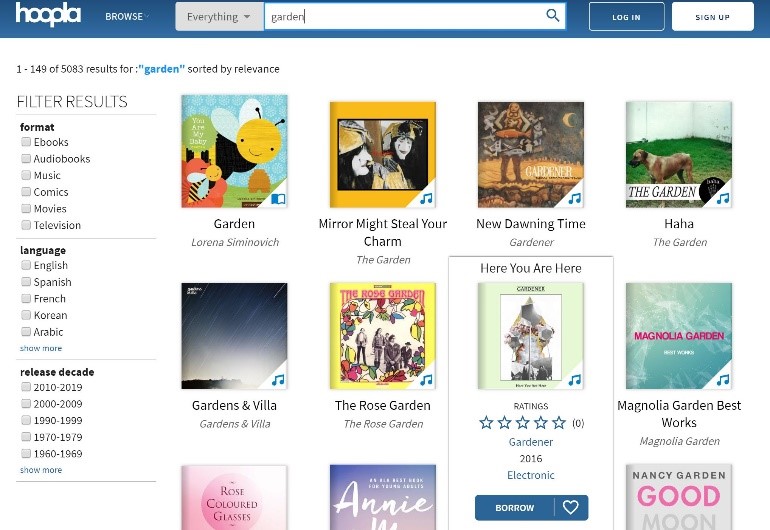
Task: Open The Rose Garden album cover
Action: point(383,336)
